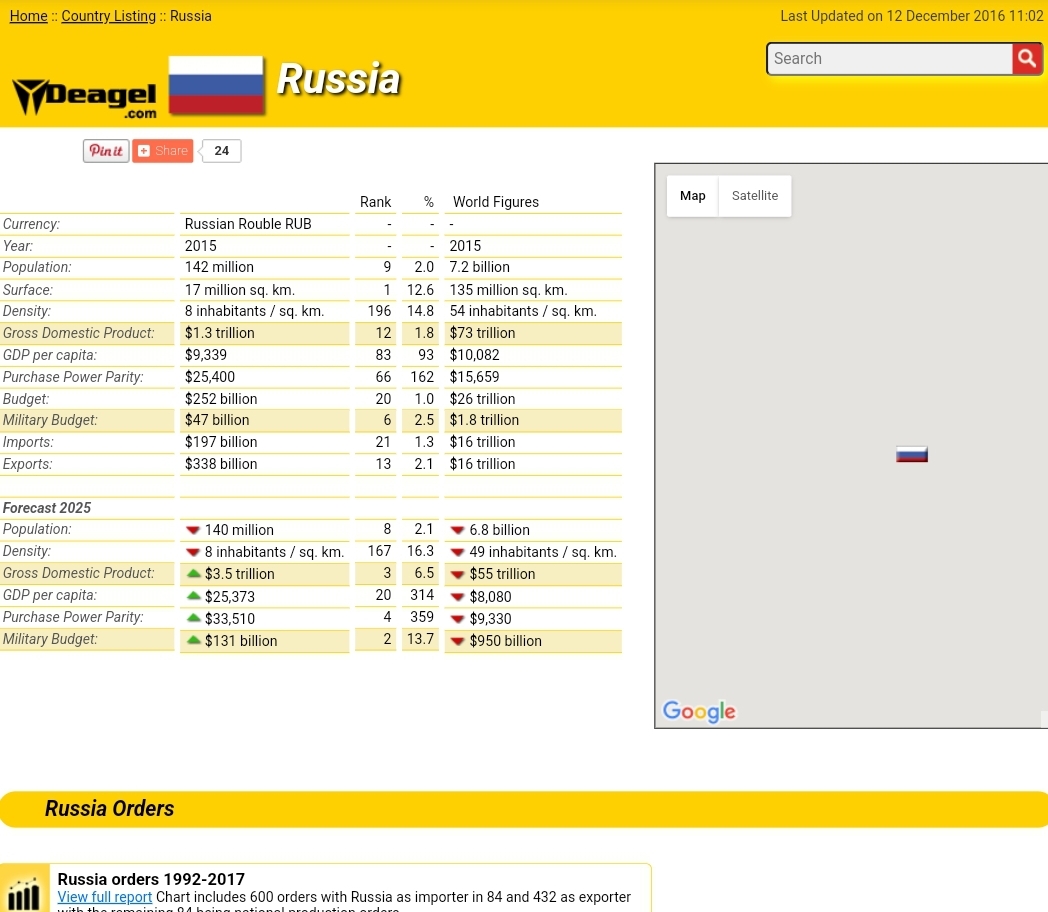Image resolution: width=1048 pixels, height=912 pixels.
Task: Click the Deagel.com logo
Action: coord(85,99)
